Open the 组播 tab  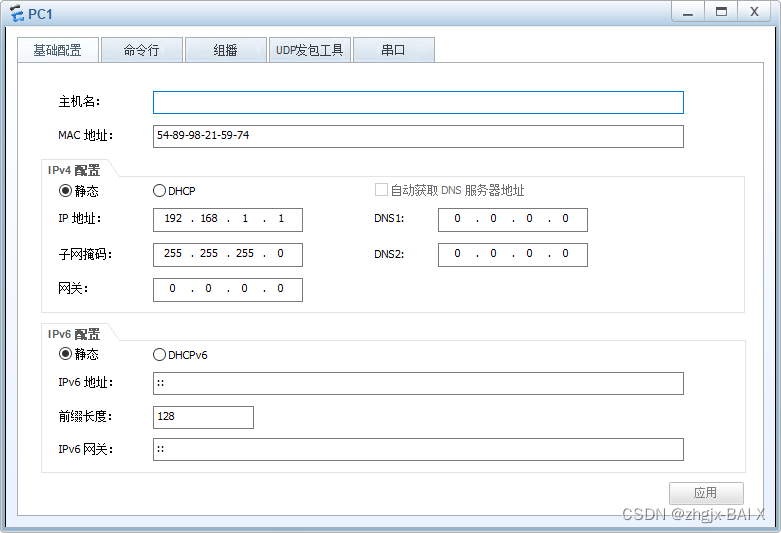coord(226,50)
